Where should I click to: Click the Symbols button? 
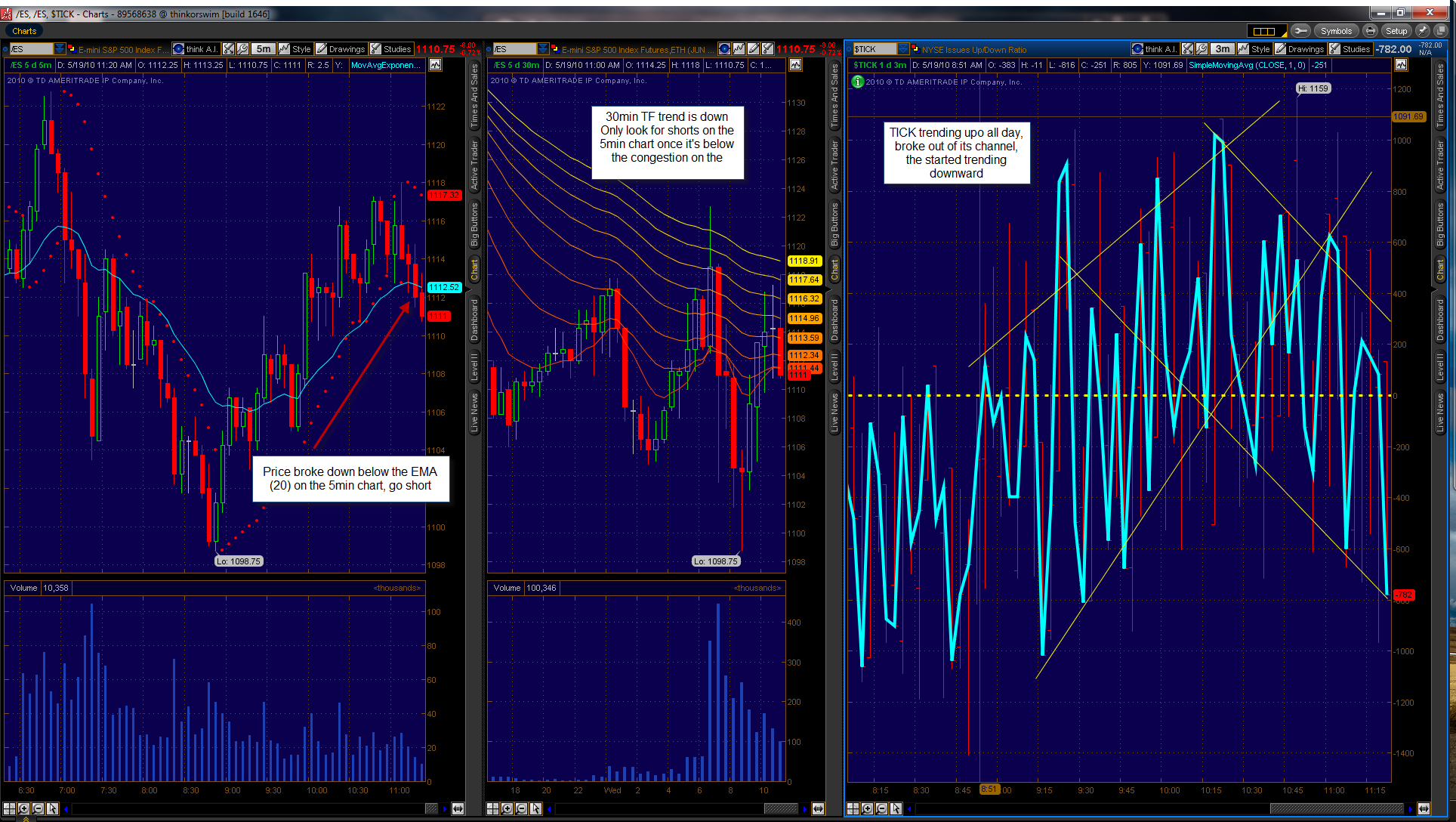click(x=1336, y=31)
